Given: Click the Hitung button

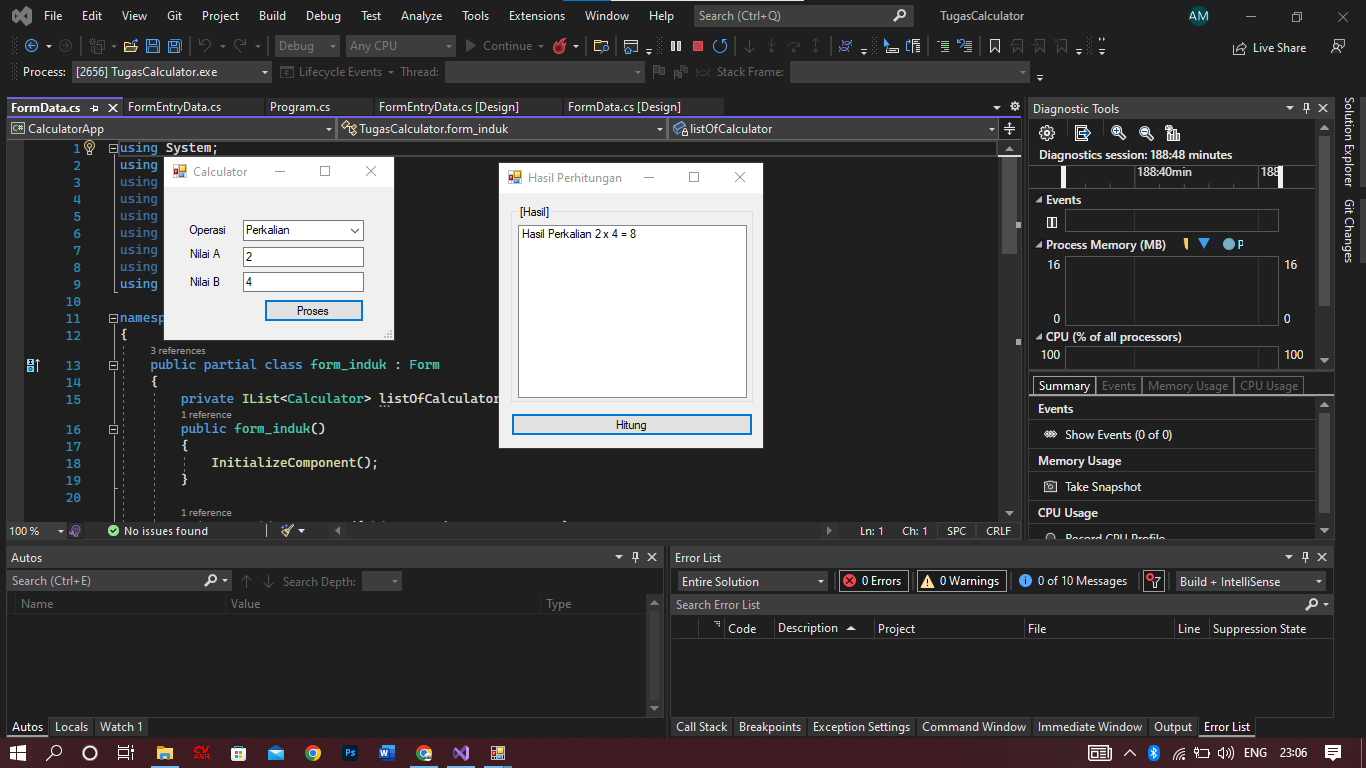Looking at the screenshot, I should coord(631,425).
